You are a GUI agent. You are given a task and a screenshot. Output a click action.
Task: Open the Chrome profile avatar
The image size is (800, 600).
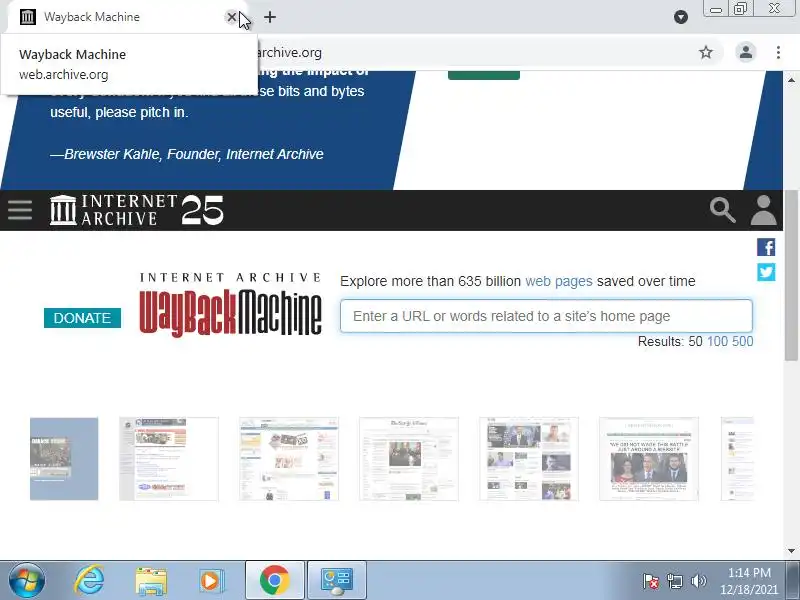[745, 52]
